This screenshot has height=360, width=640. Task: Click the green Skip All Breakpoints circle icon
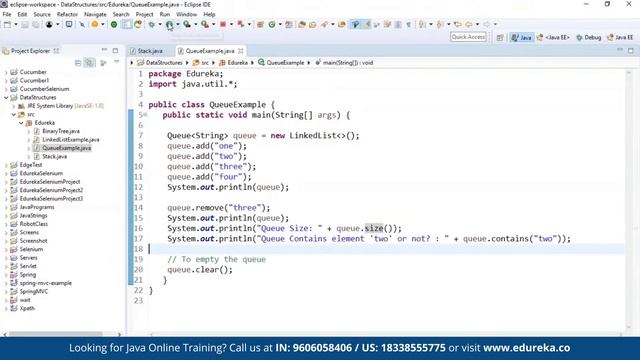pyautogui.click(x=114, y=24)
